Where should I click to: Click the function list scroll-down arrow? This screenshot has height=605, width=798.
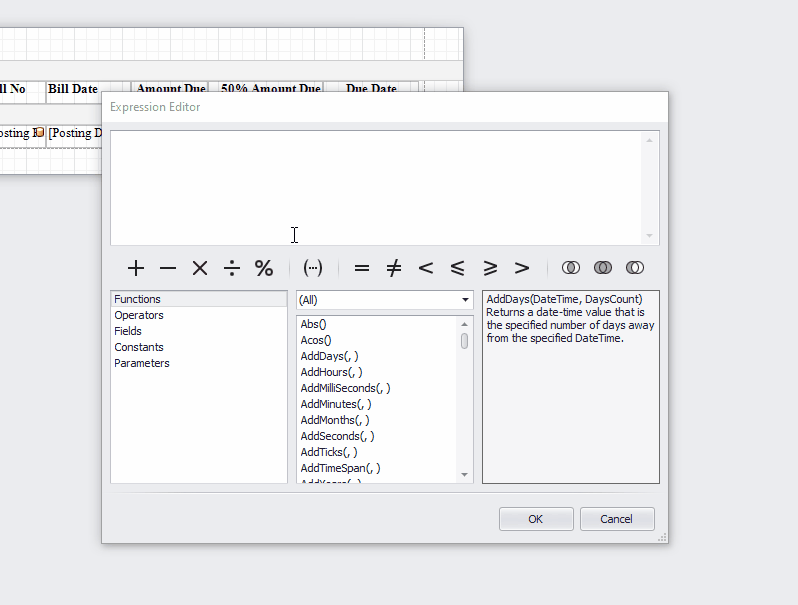(464, 475)
